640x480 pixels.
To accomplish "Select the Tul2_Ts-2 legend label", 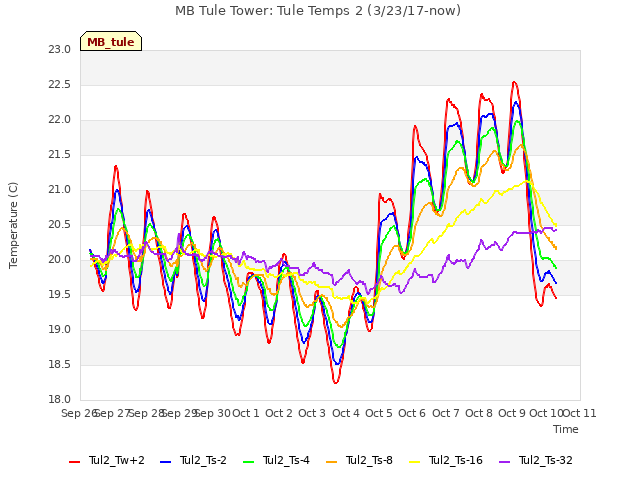I will point(203,460).
